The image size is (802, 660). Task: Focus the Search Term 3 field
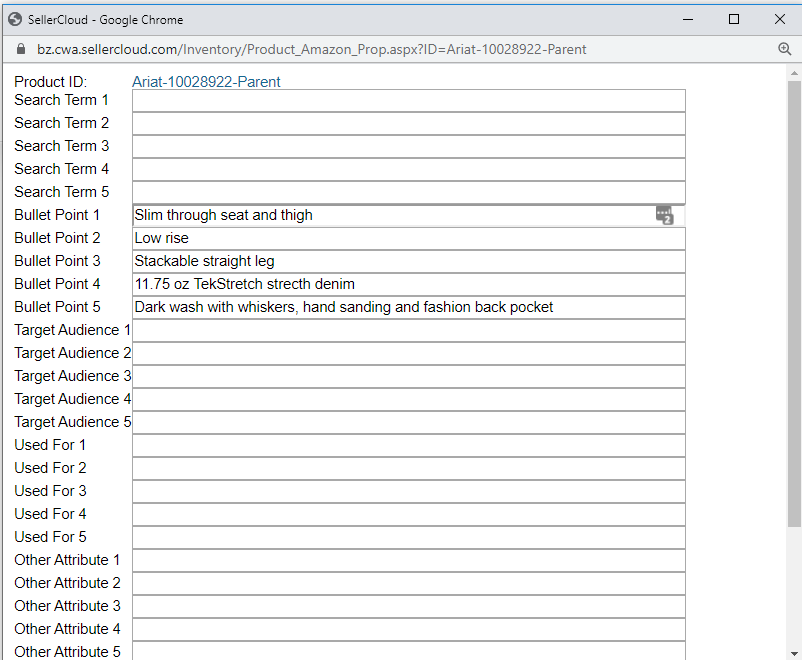click(x=409, y=147)
